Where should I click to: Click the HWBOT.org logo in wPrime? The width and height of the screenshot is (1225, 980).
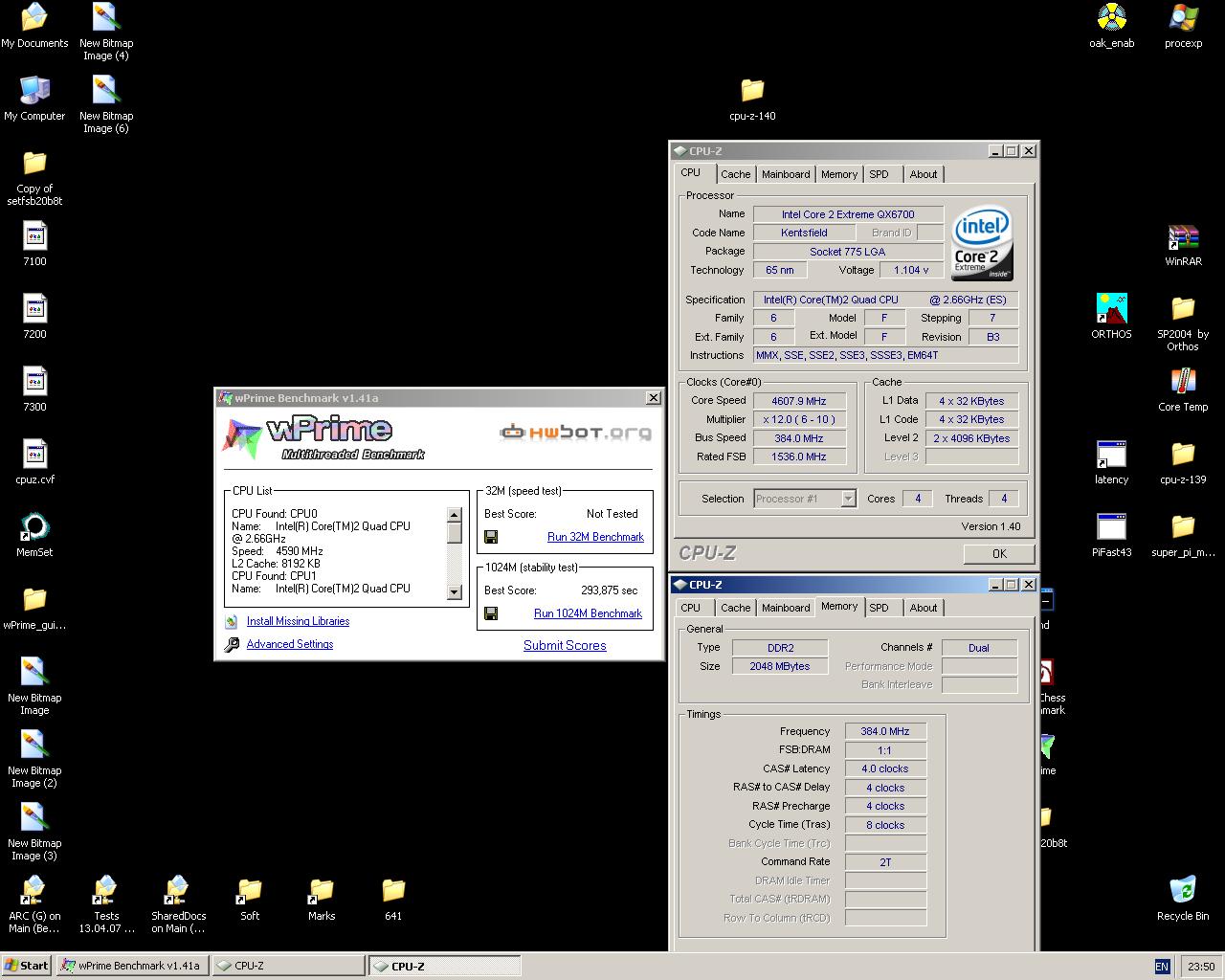coord(576,433)
